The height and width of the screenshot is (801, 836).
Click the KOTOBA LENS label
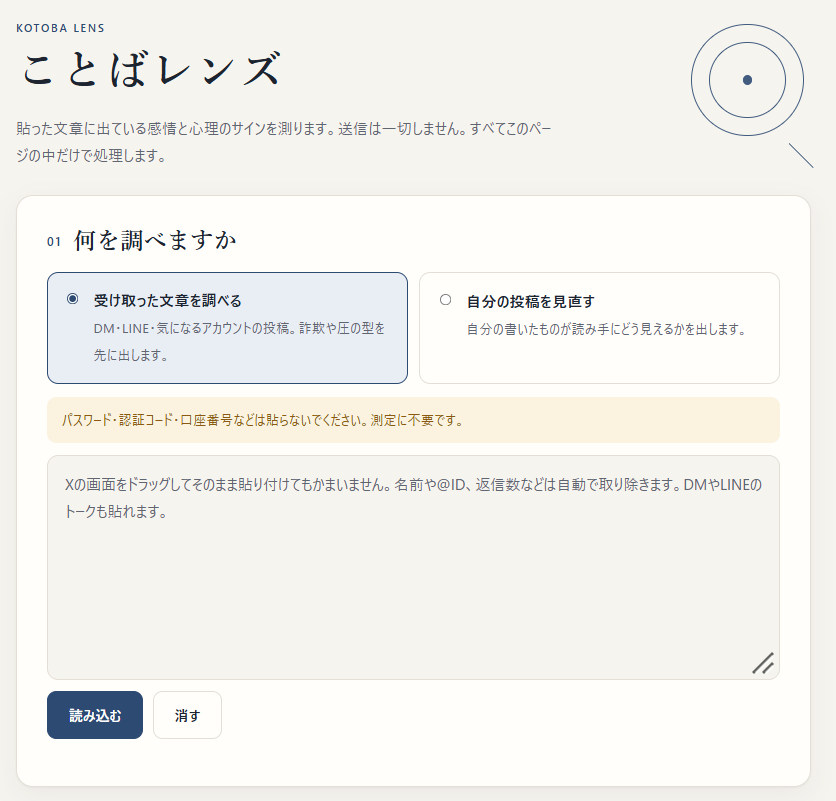click(60, 28)
